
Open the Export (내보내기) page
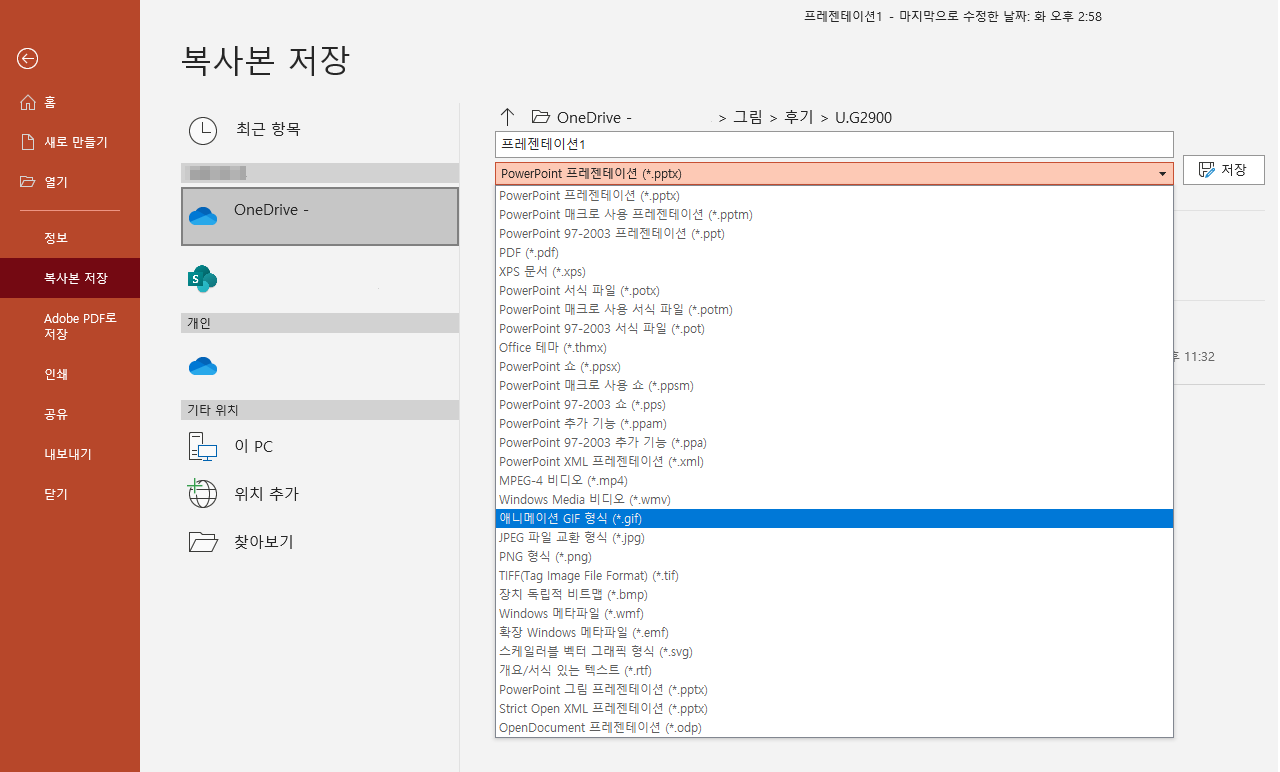coord(70,454)
